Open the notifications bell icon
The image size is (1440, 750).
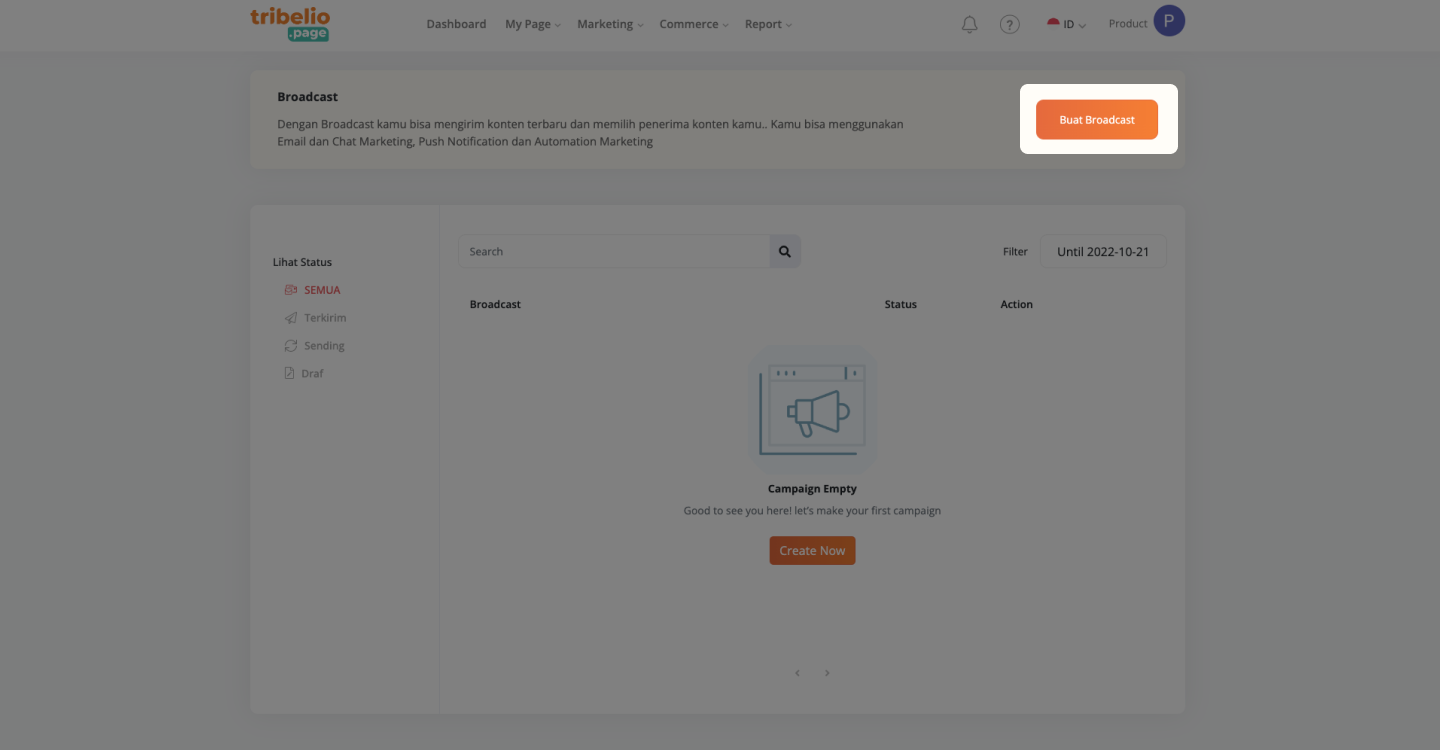coord(969,25)
